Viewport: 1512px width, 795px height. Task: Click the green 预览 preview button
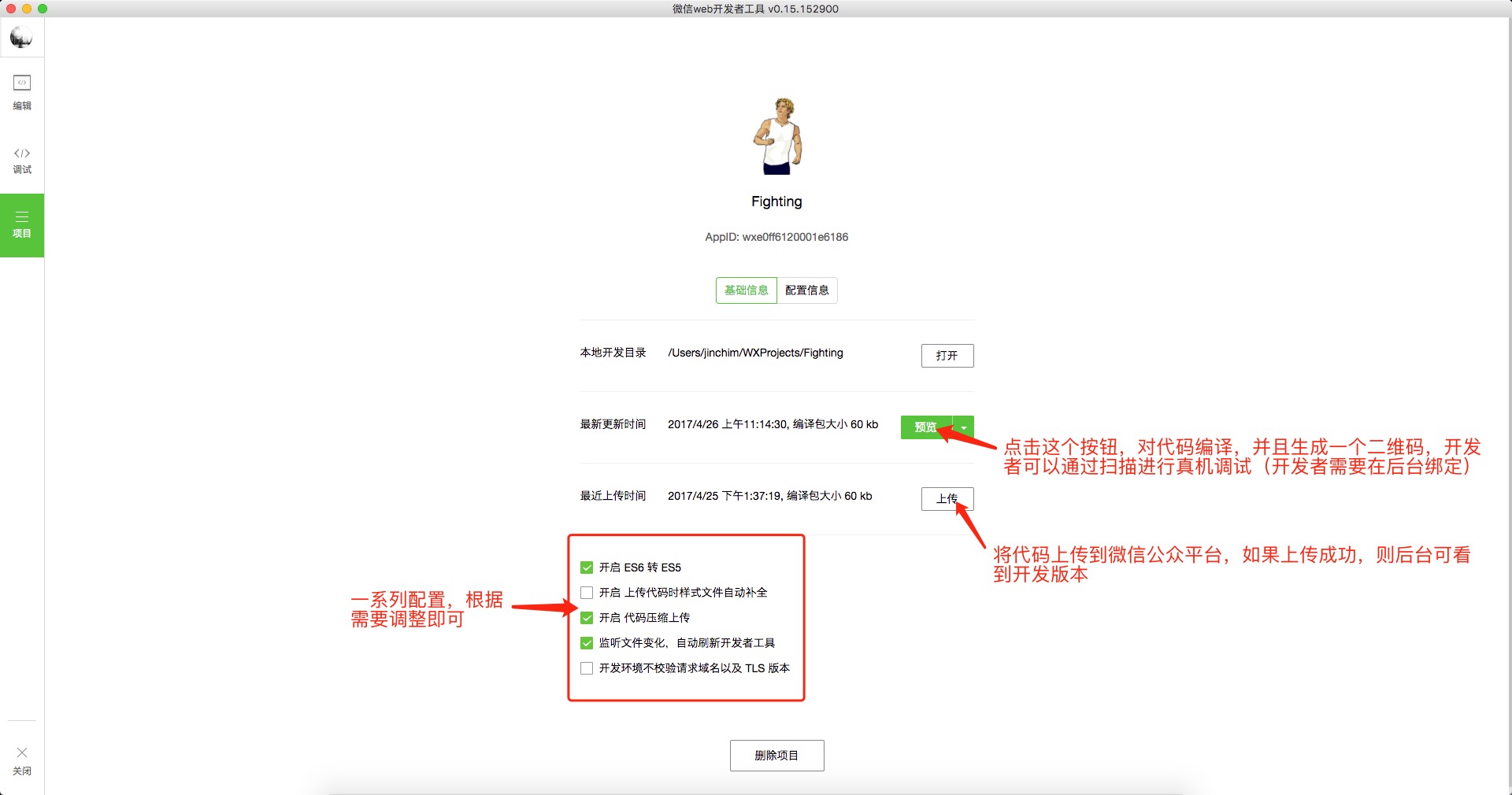point(926,427)
